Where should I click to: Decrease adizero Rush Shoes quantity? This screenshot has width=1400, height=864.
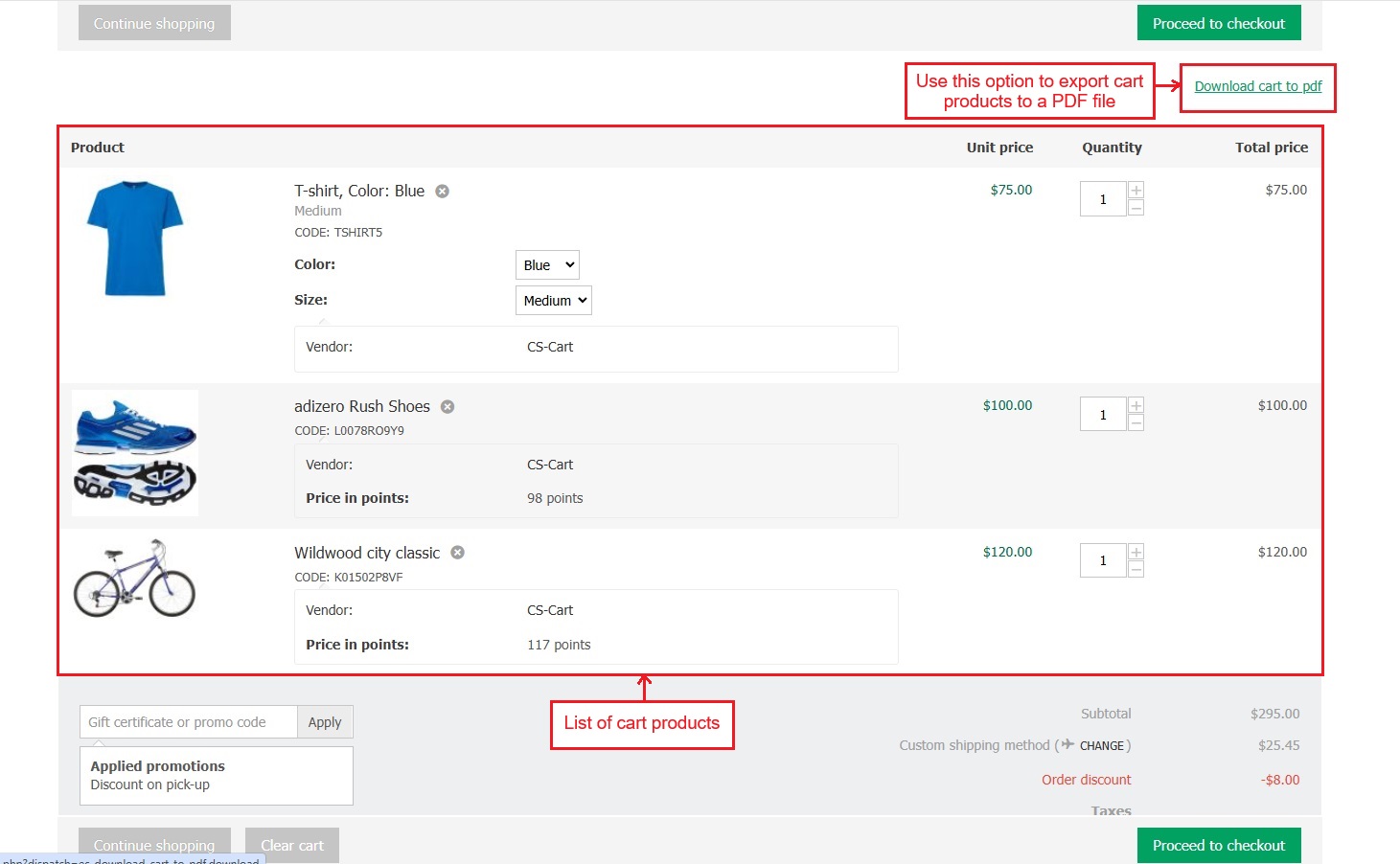1136,423
